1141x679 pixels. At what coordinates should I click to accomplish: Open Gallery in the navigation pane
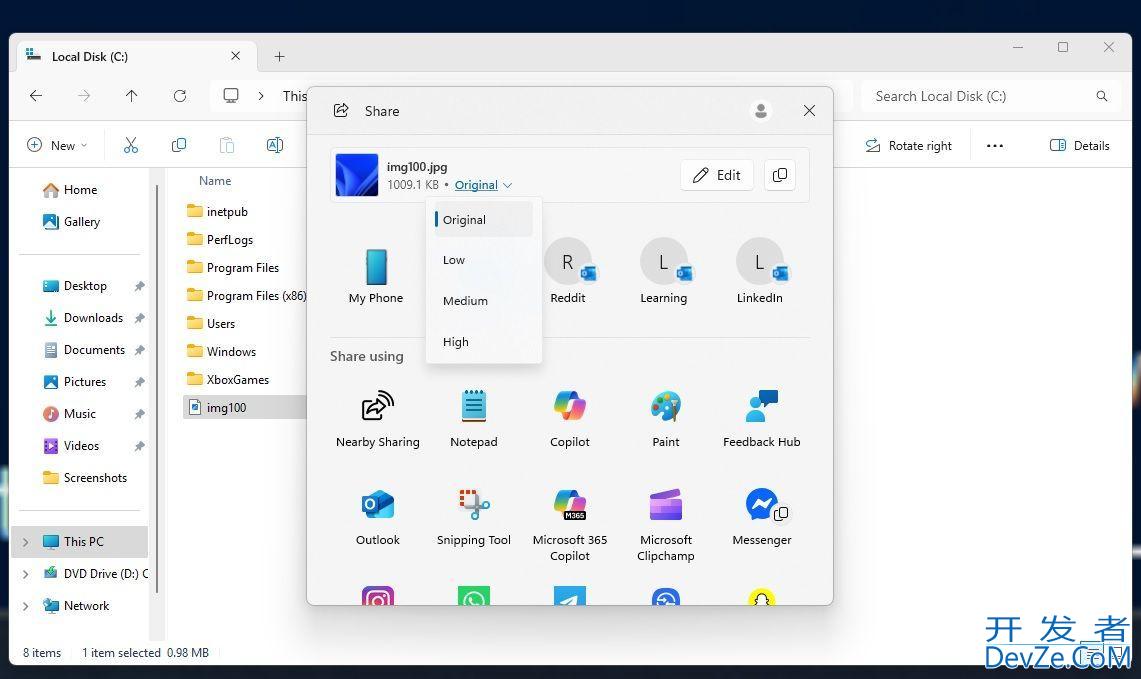(x=72, y=222)
